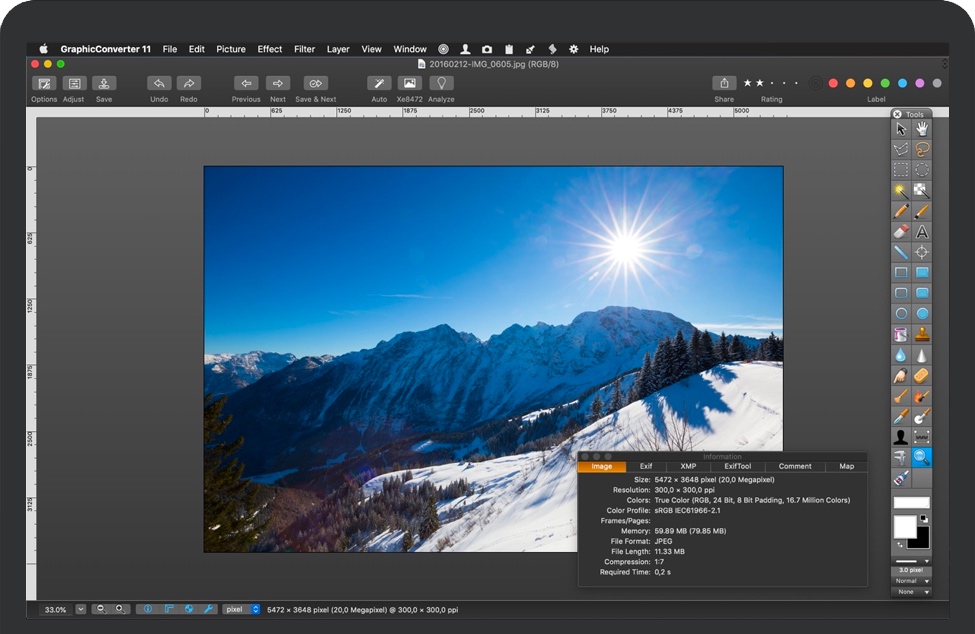975x634 pixels.
Task: Select the outlined circle shape tool
Action: point(901,313)
